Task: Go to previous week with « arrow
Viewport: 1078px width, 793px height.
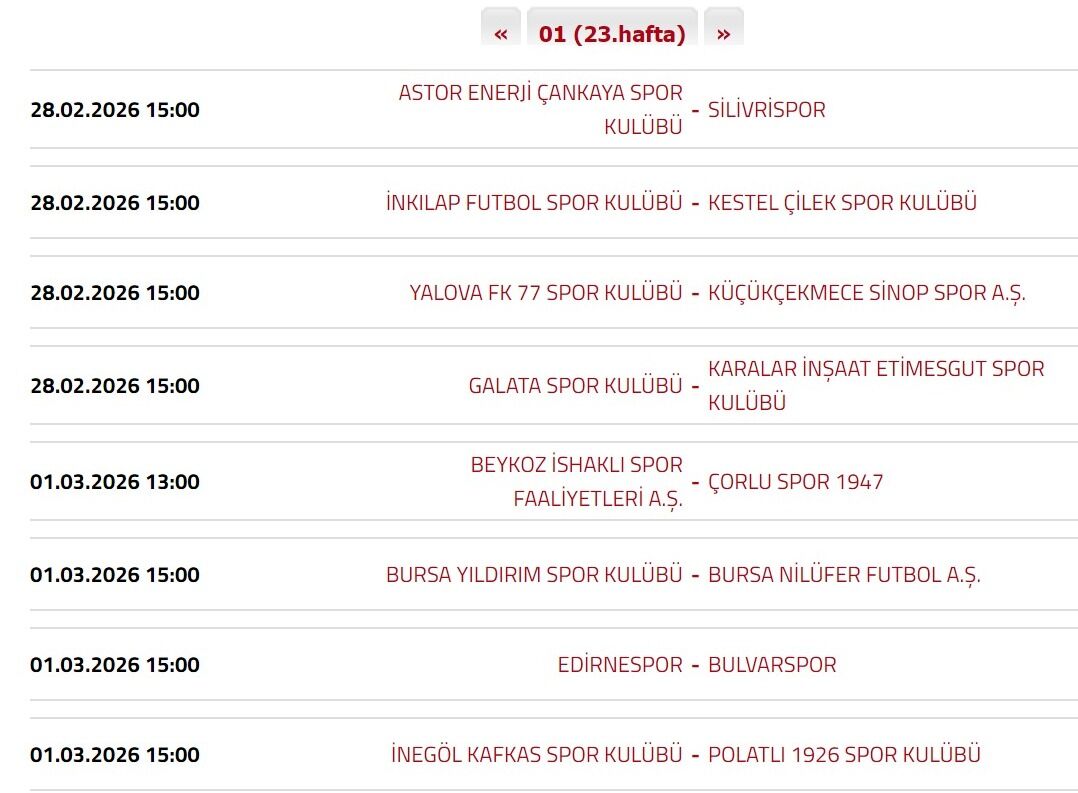Action: pyautogui.click(x=500, y=33)
